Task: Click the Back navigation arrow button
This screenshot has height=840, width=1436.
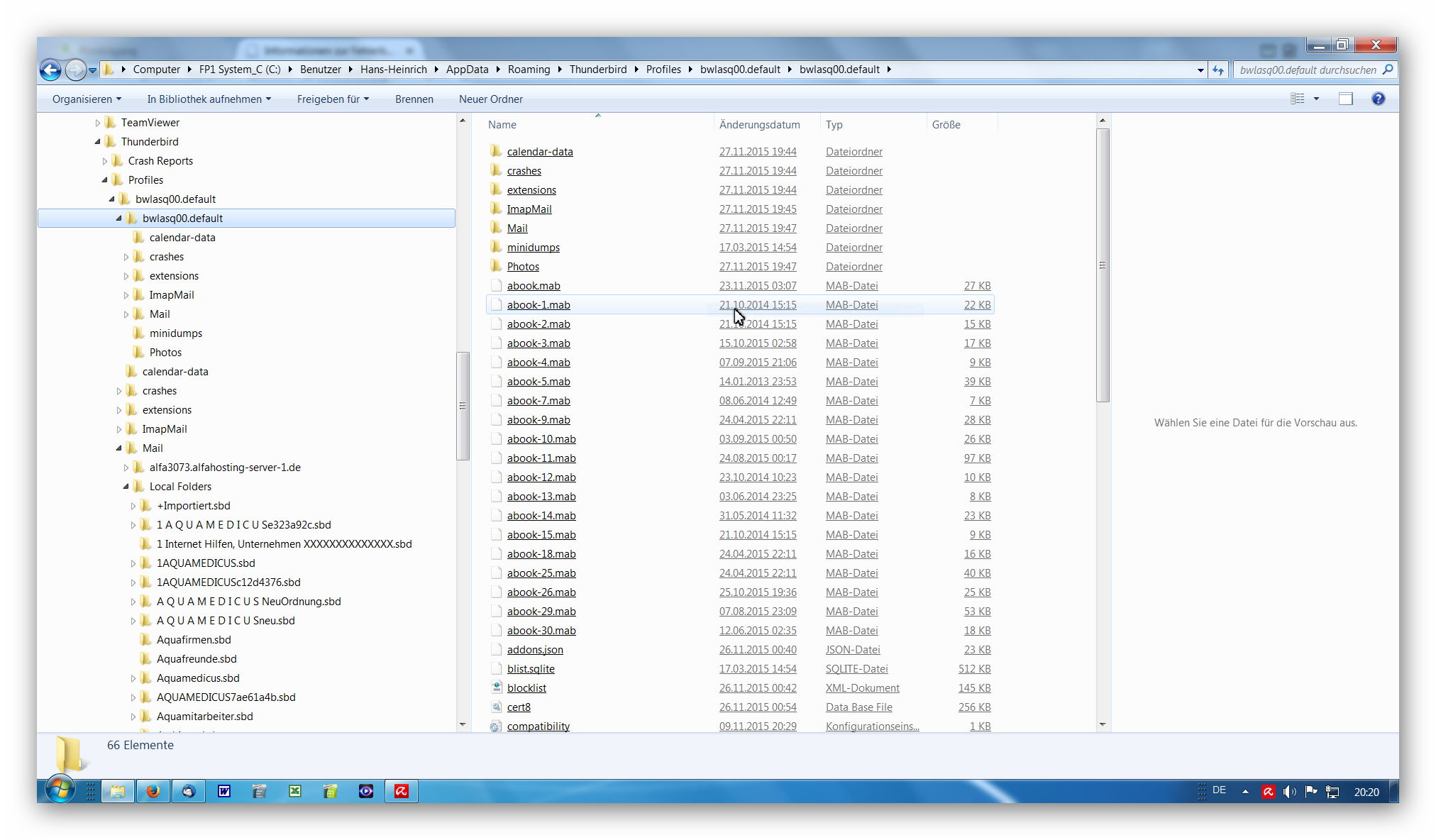Action: tap(50, 70)
